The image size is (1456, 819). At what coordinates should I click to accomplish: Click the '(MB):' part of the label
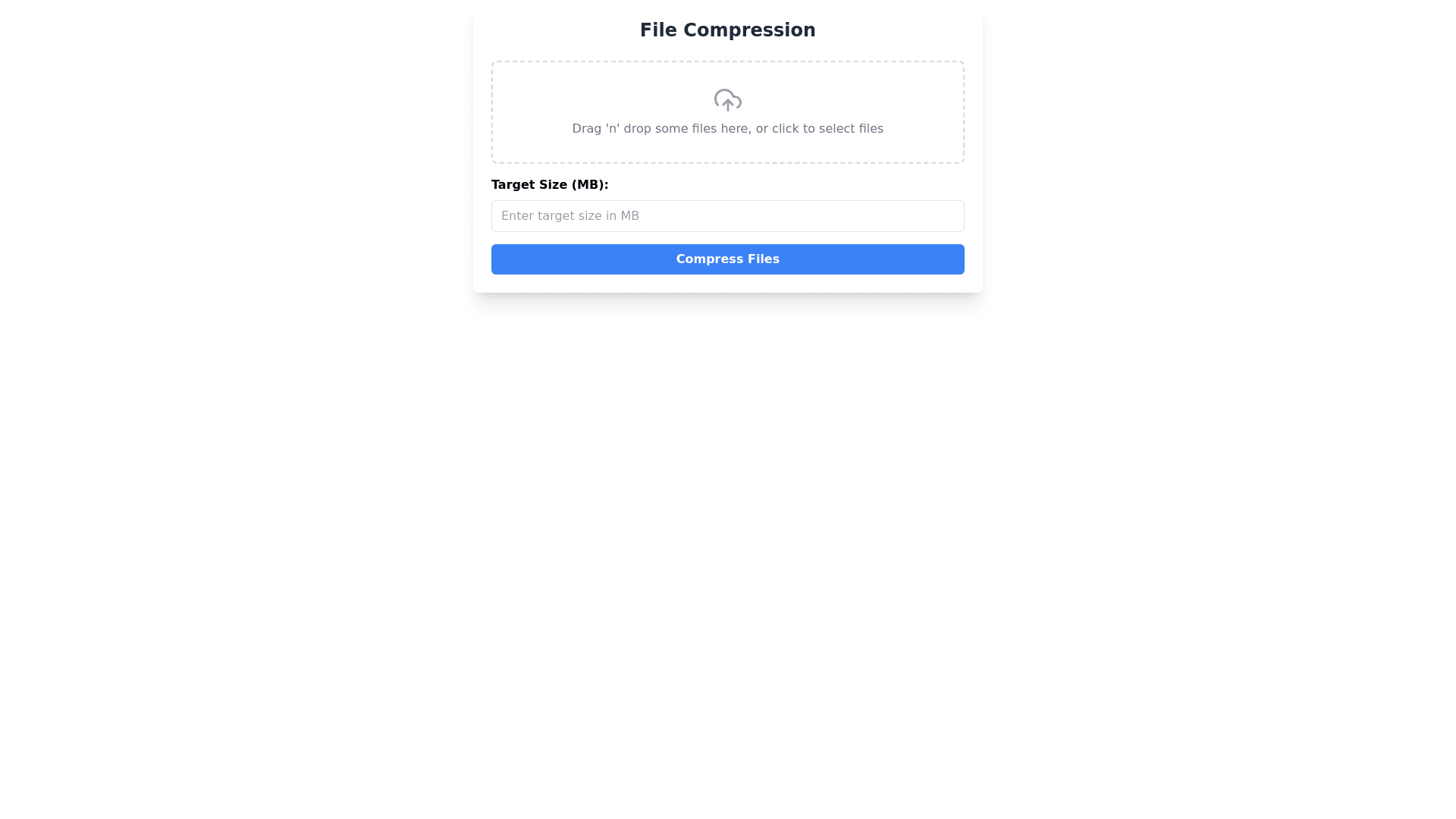589,185
